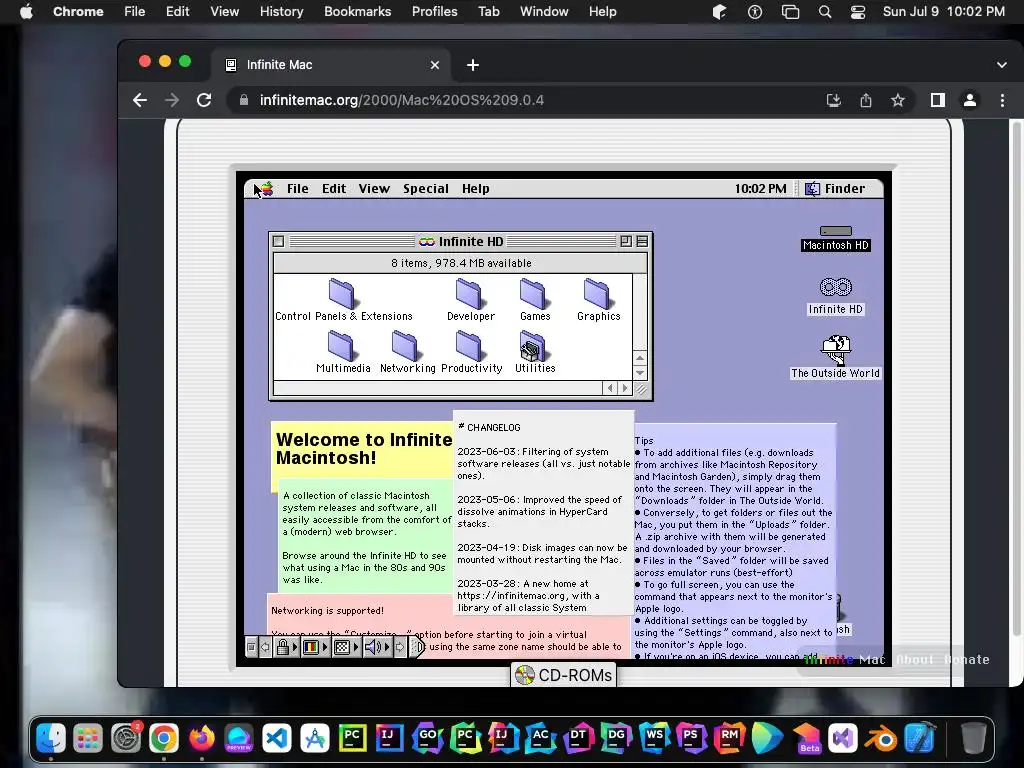
Task: Open Firefox from the Dock
Action: tap(202, 738)
